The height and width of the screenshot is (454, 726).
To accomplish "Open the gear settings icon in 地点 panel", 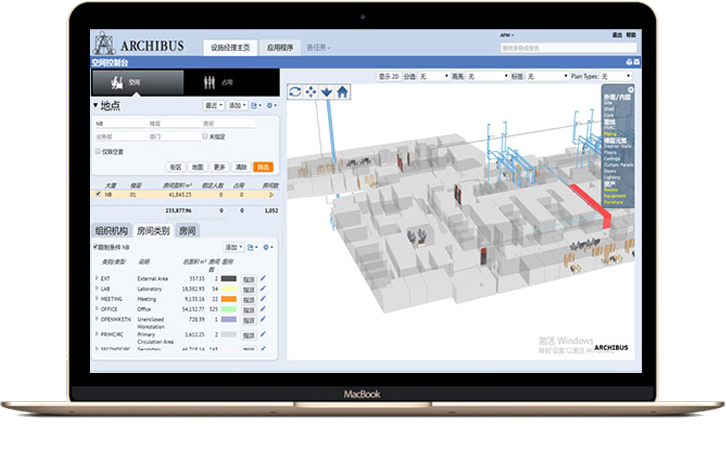I will pyautogui.click(x=269, y=105).
